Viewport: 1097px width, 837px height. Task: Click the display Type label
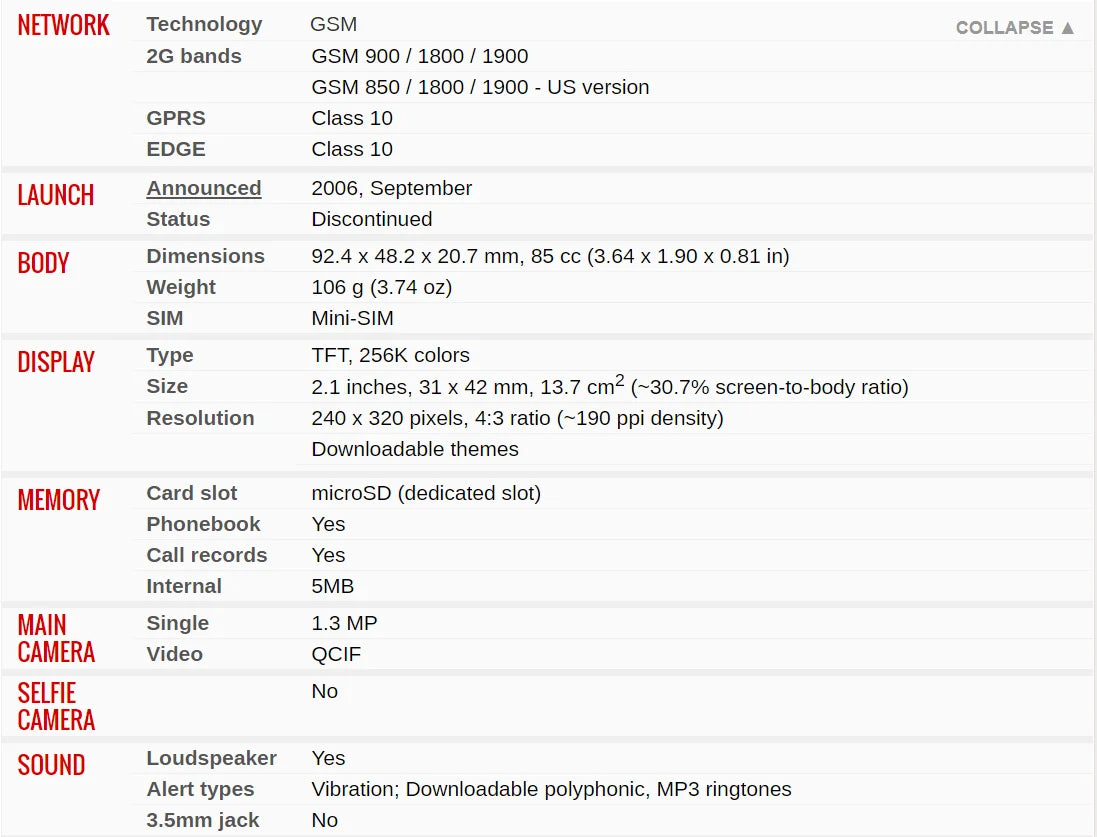(170, 355)
